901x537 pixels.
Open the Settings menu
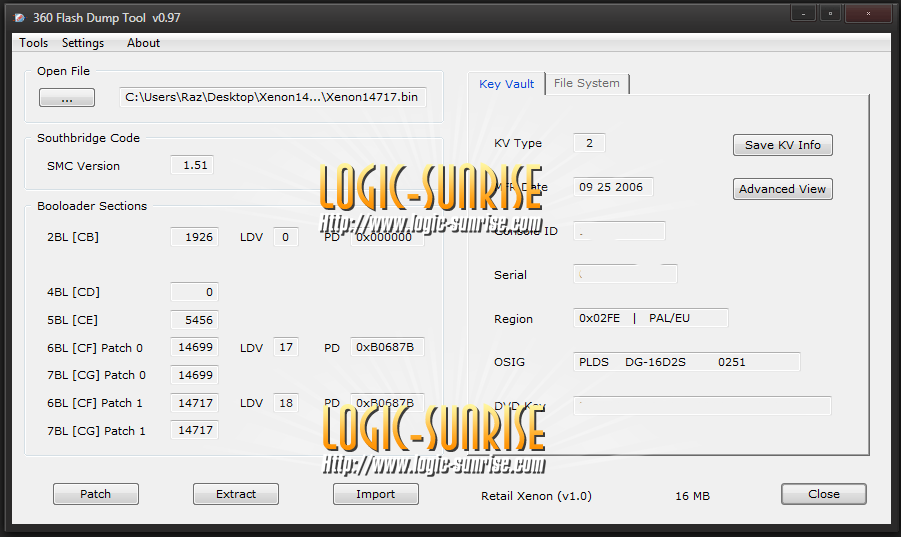83,43
